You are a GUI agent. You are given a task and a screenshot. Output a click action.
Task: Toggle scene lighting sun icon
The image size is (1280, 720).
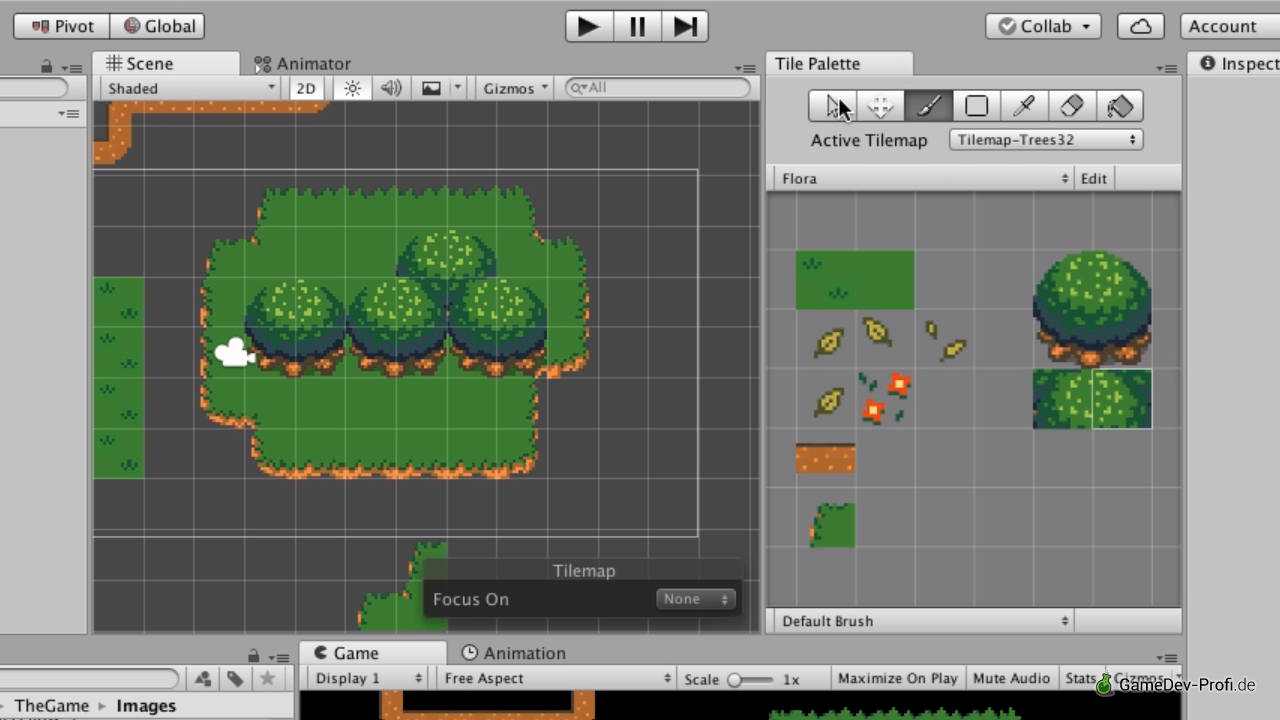click(x=352, y=88)
